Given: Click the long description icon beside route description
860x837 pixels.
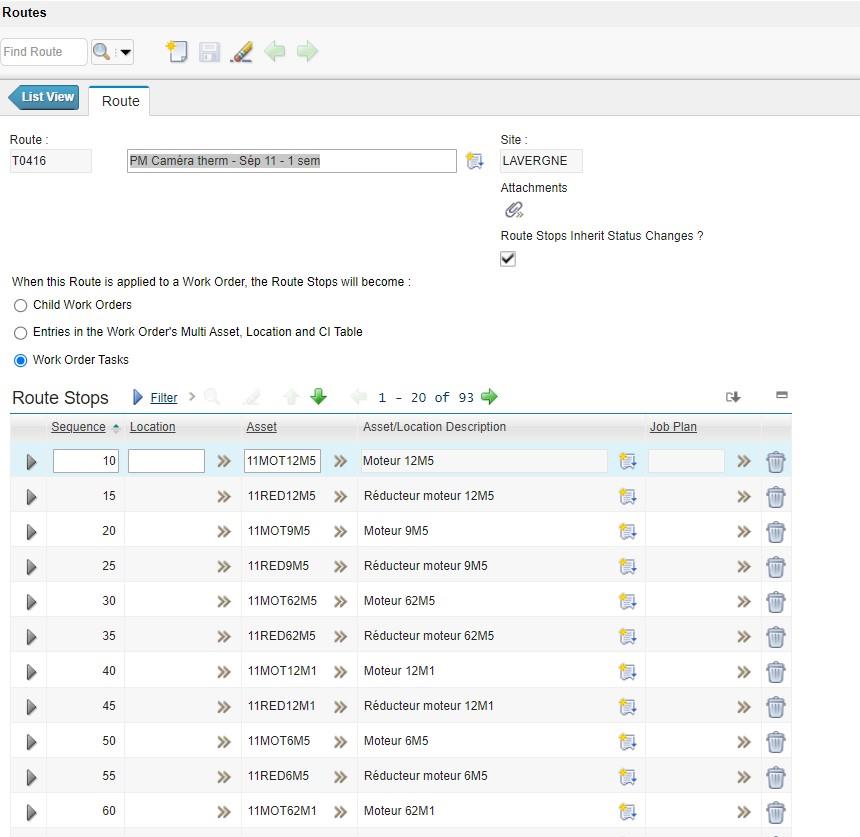Looking at the screenshot, I should [475, 161].
